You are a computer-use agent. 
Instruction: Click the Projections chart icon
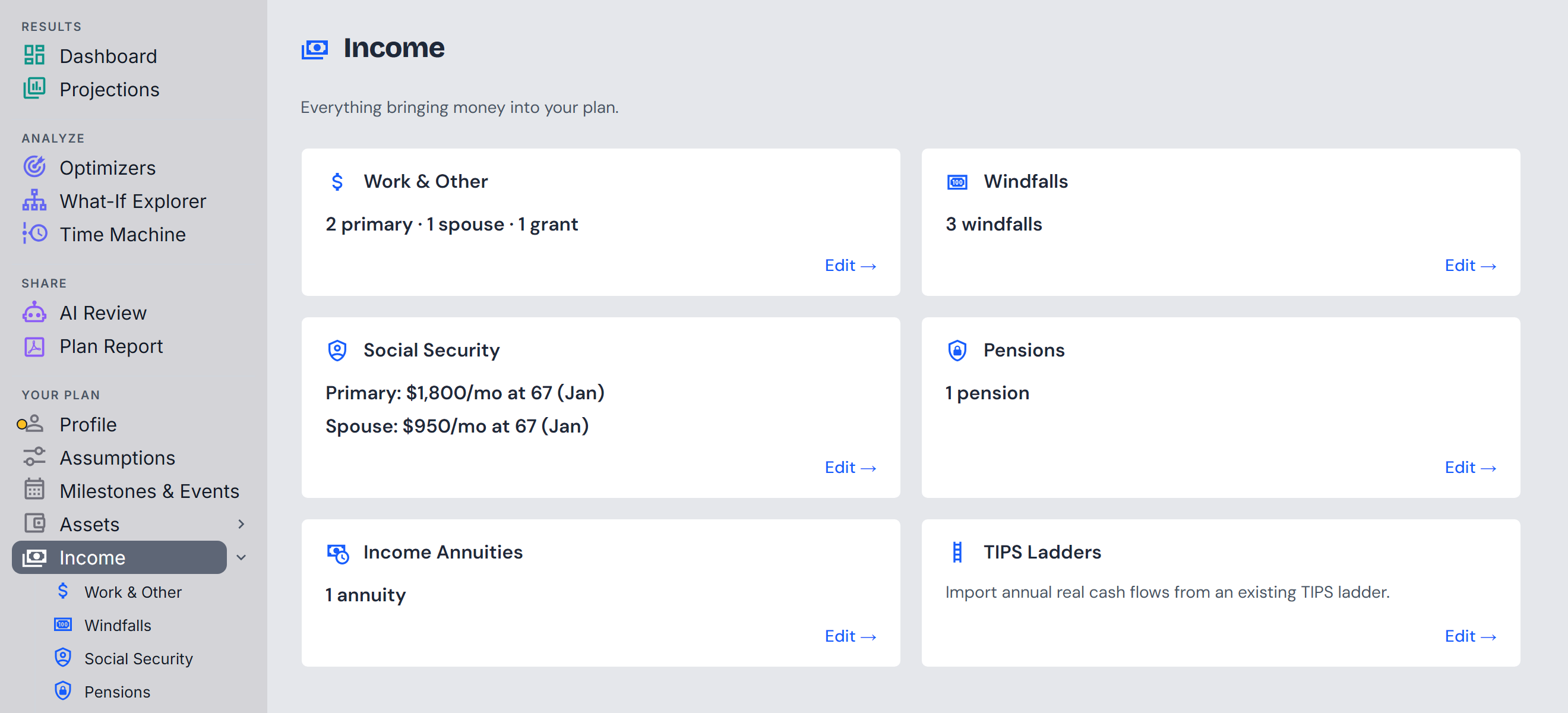(34, 89)
